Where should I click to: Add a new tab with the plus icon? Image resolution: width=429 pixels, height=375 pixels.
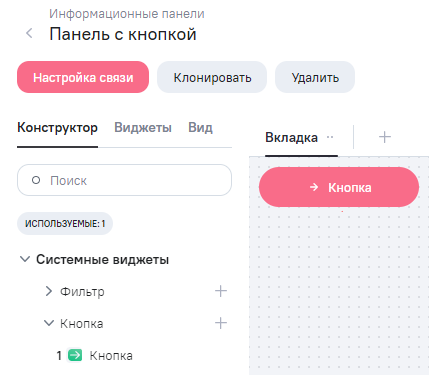(385, 137)
